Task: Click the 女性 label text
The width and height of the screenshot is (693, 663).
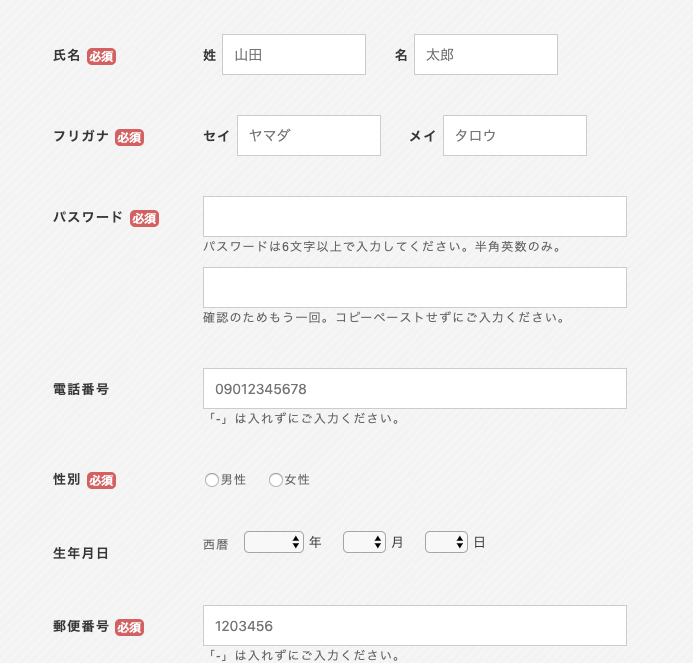Action: pyautogui.click(x=297, y=480)
